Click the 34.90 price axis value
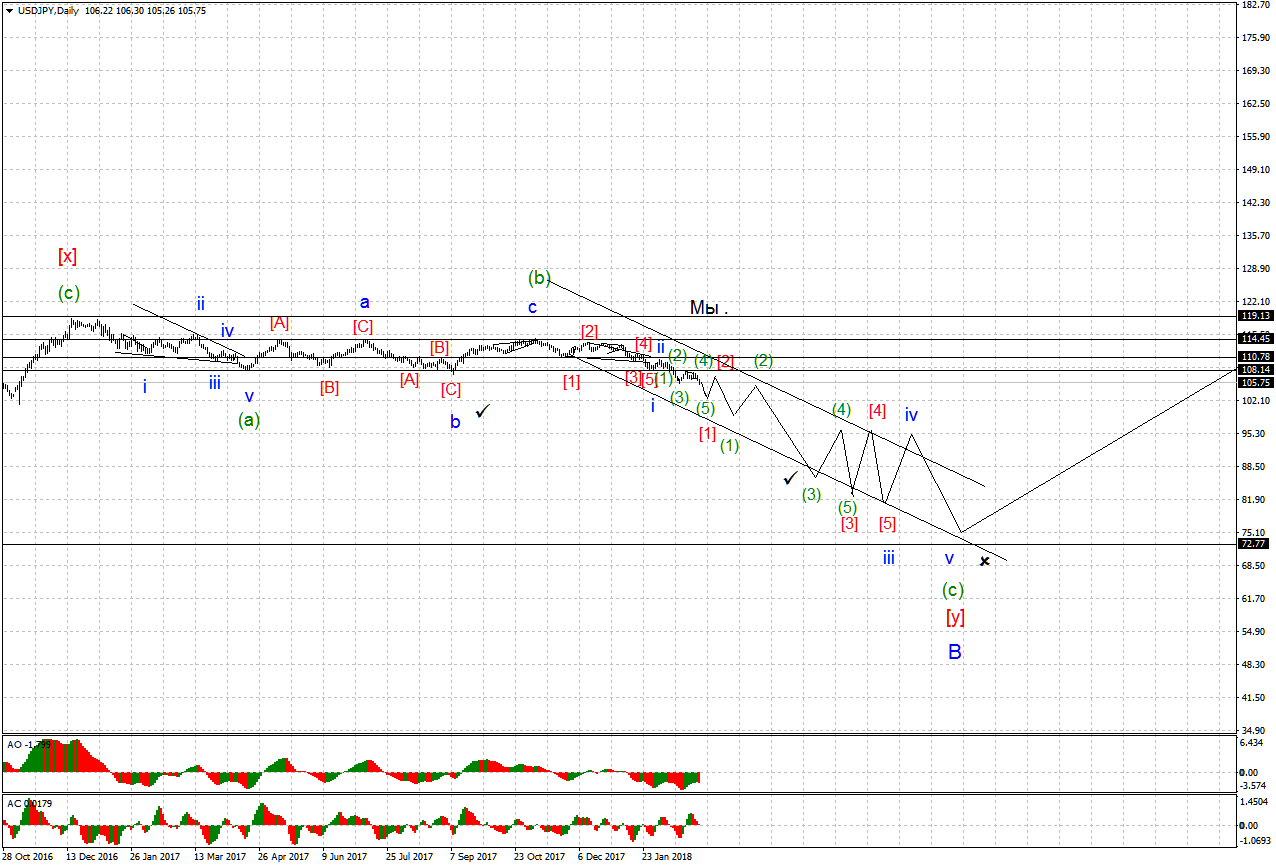The height and width of the screenshot is (868, 1276). (x=1255, y=730)
